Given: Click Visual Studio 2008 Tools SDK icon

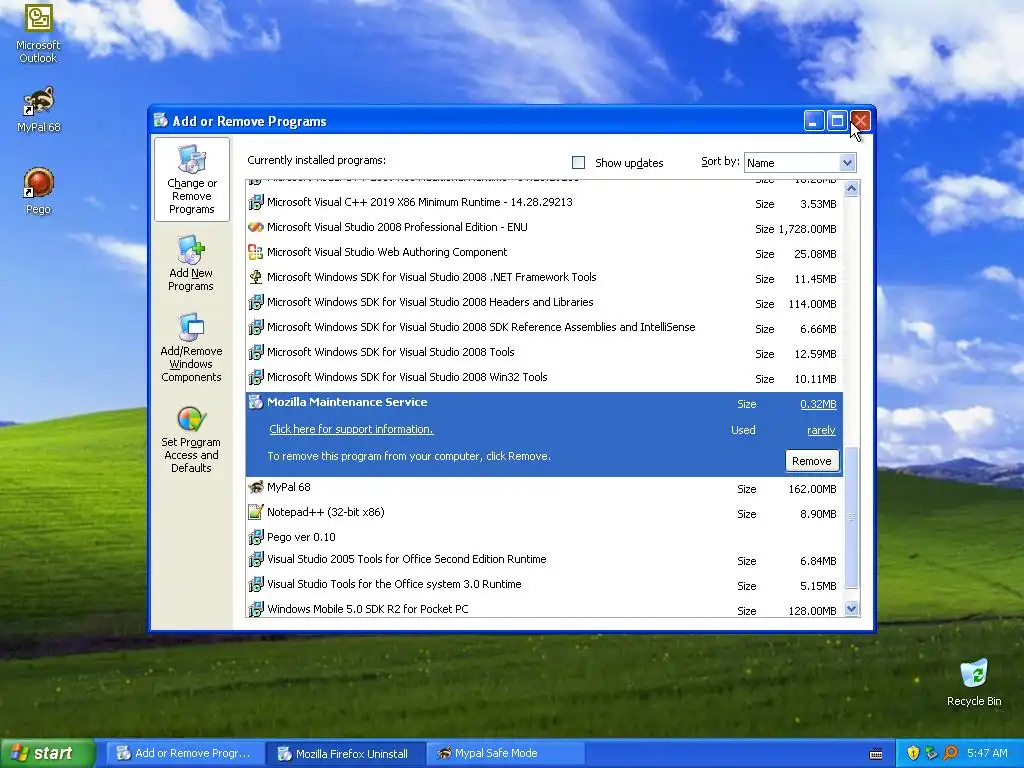Looking at the screenshot, I should pos(256,352).
